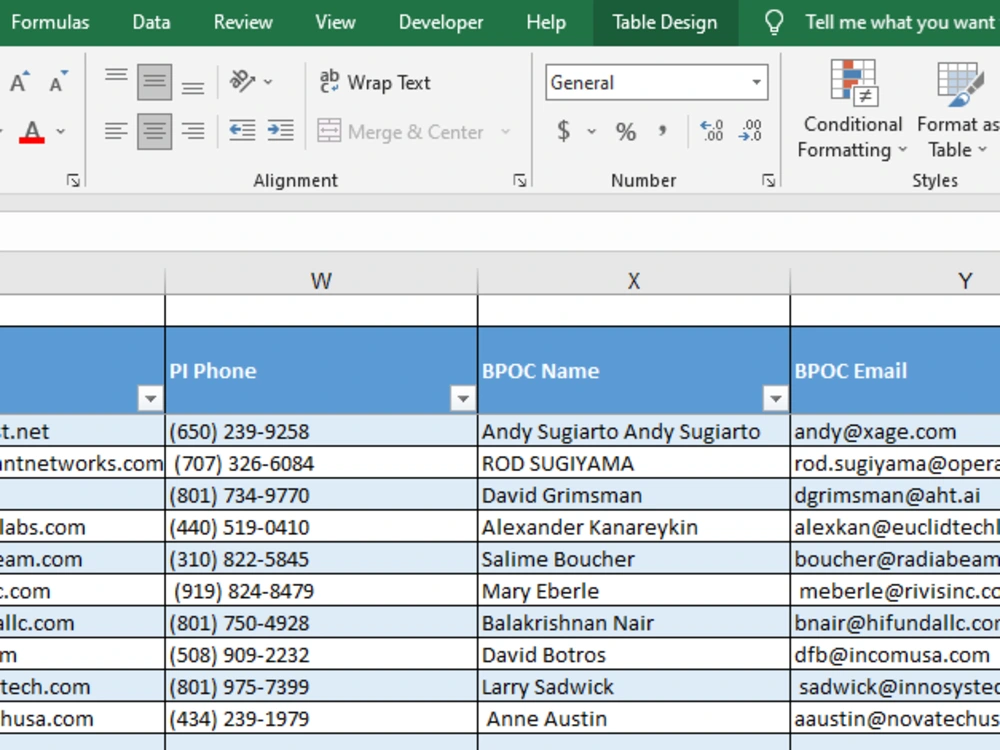Toggle Wrap Text

pos(374,82)
